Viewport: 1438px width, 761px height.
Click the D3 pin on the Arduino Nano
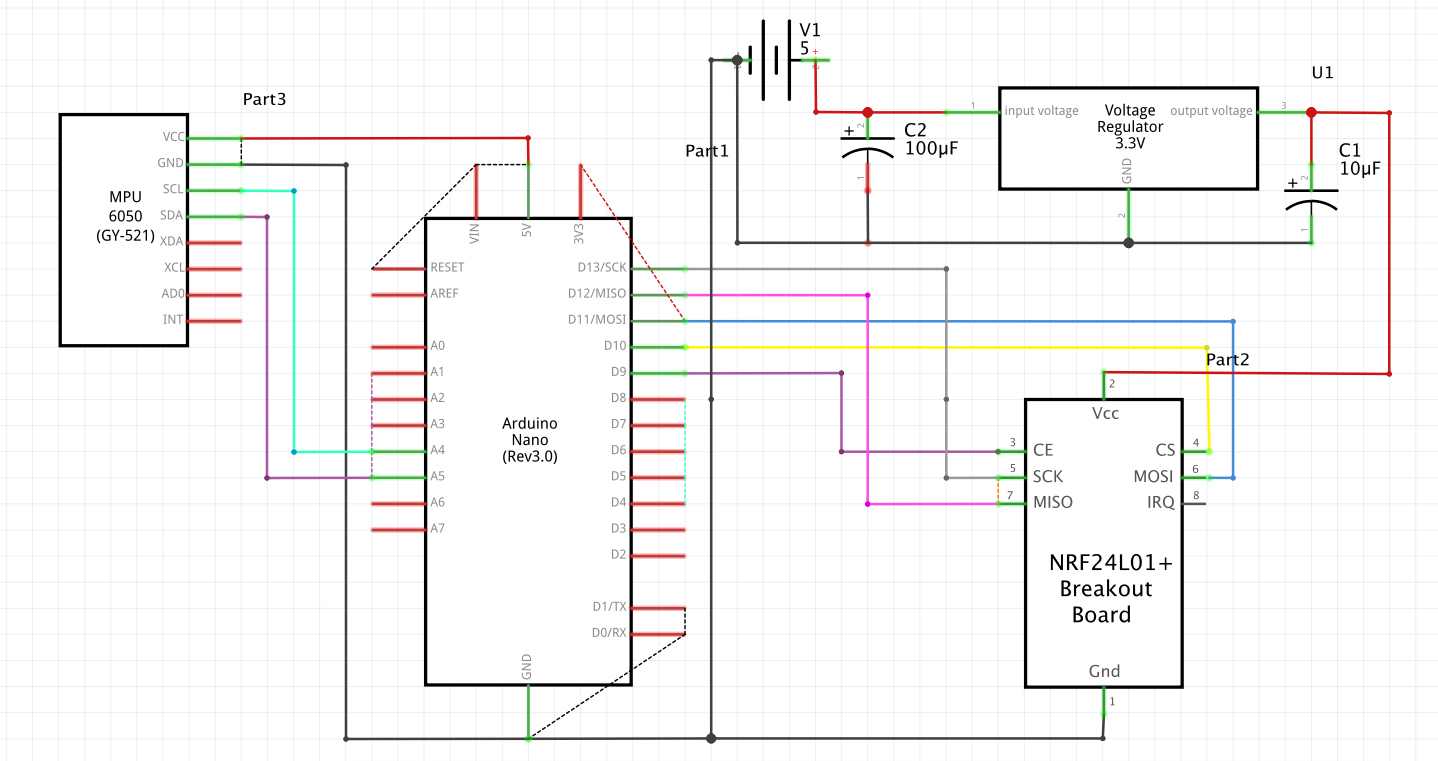(659, 529)
